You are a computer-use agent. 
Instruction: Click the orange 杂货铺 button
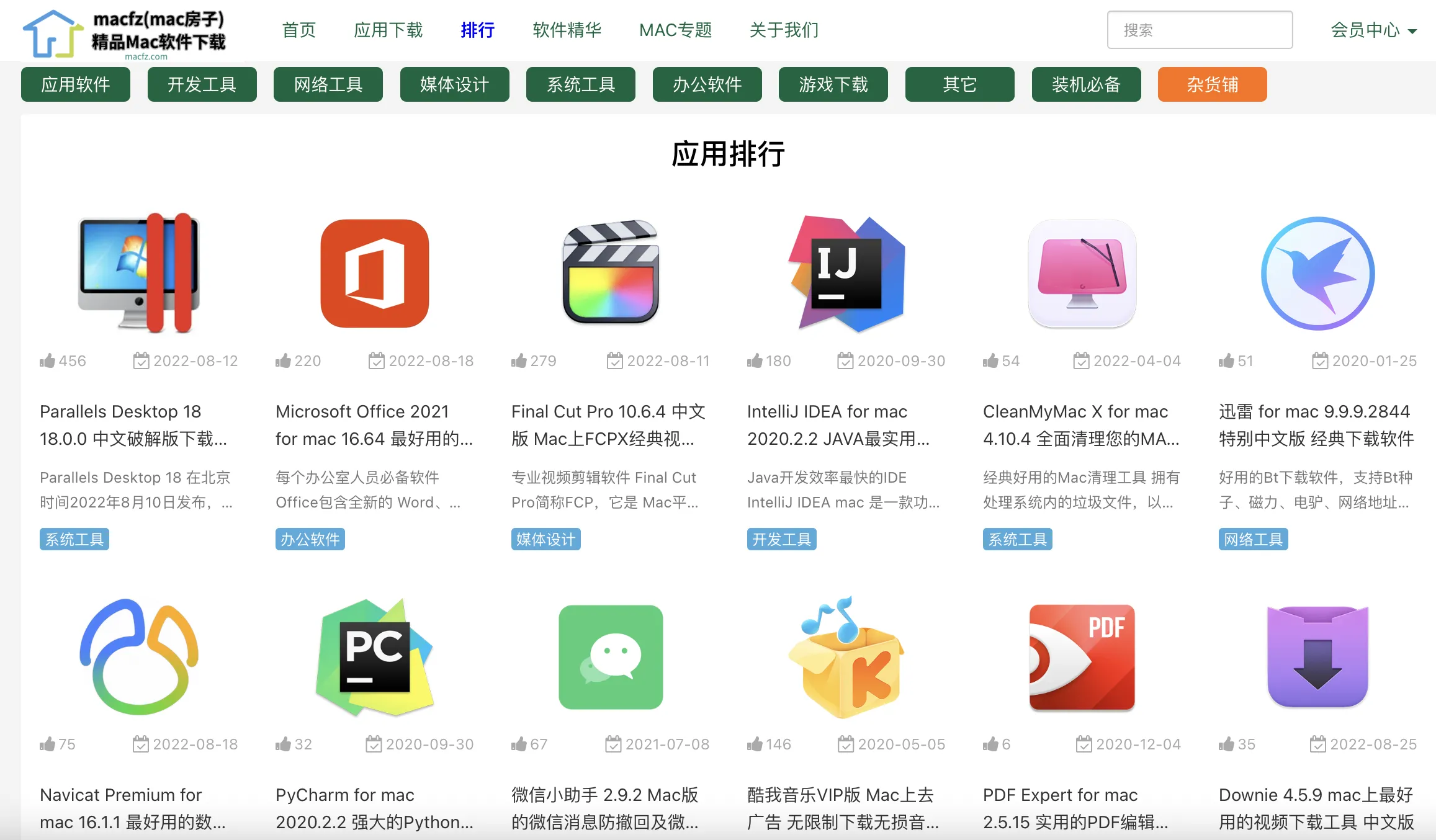click(x=1213, y=84)
